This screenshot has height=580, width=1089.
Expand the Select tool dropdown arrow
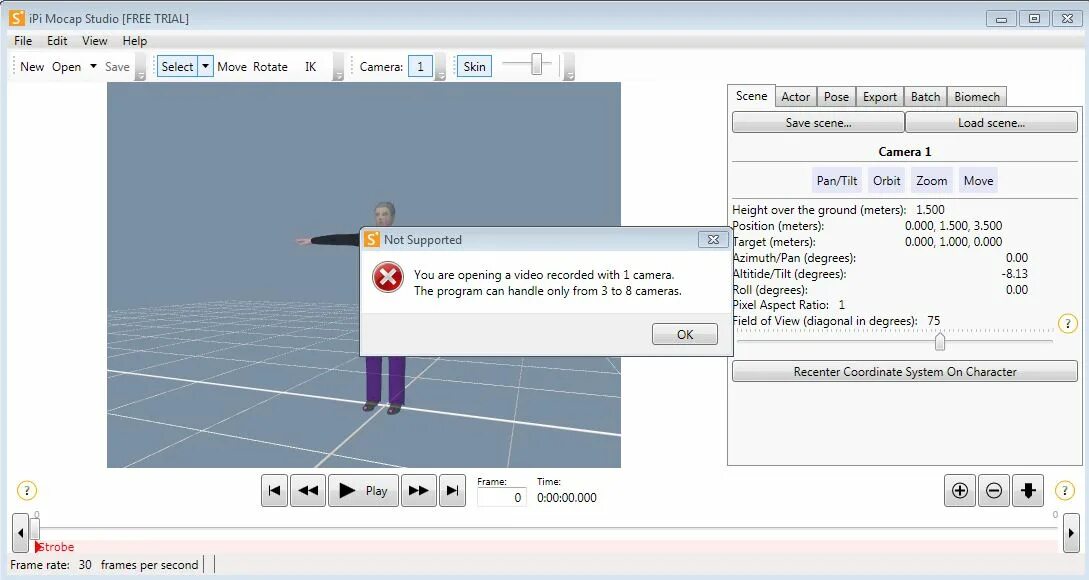click(206, 67)
